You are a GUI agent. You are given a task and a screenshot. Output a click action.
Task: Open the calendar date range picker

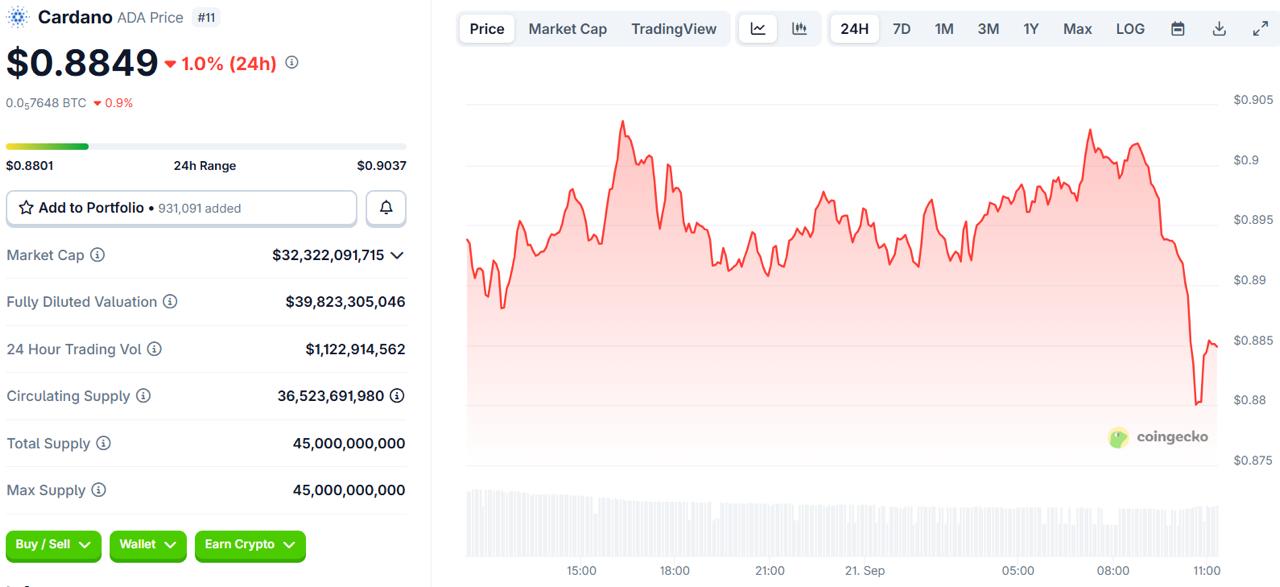click(1178, 29)
